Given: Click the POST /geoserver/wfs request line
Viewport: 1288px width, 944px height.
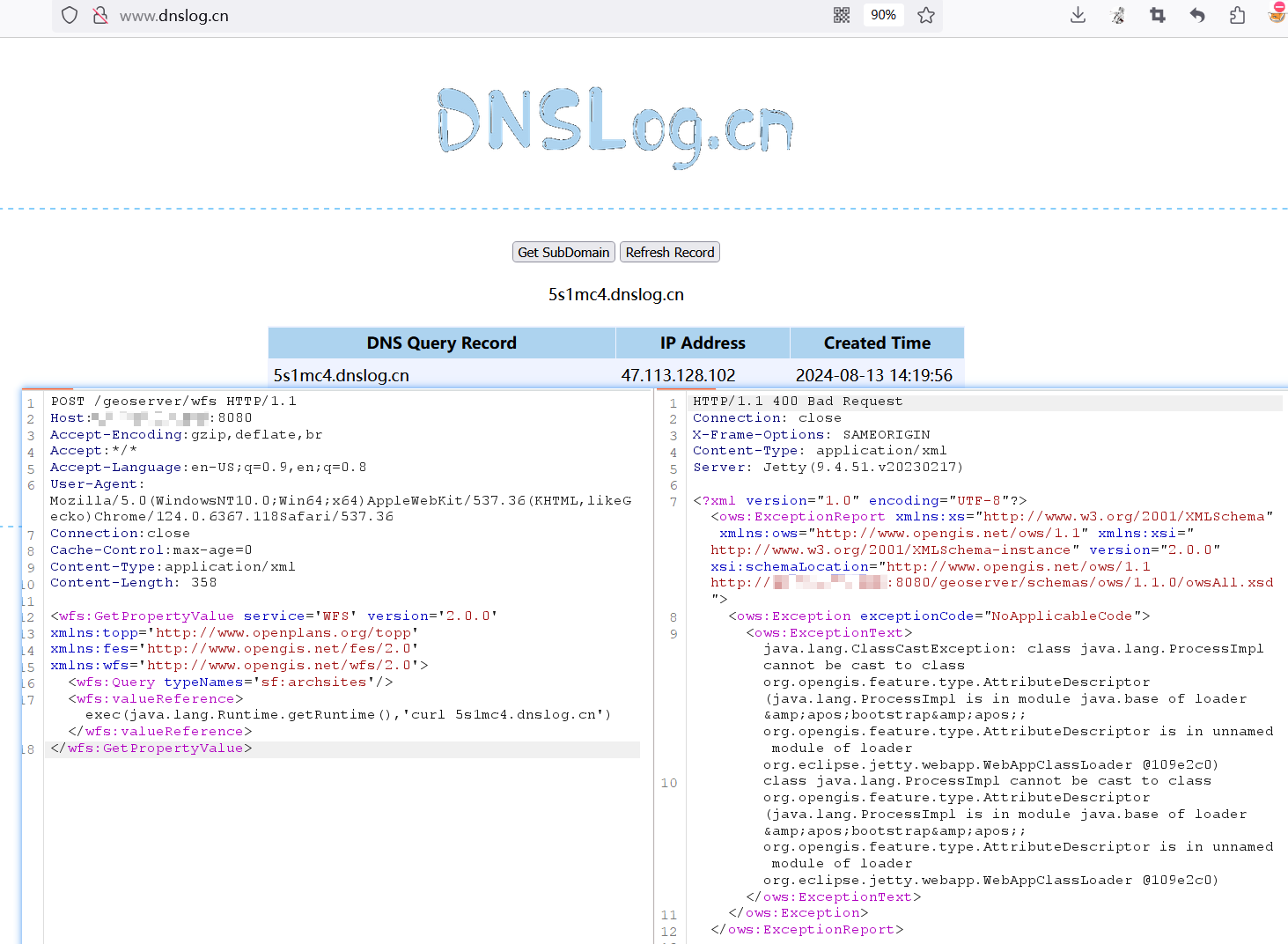Looking at the screenshot, I should point(173,402).
